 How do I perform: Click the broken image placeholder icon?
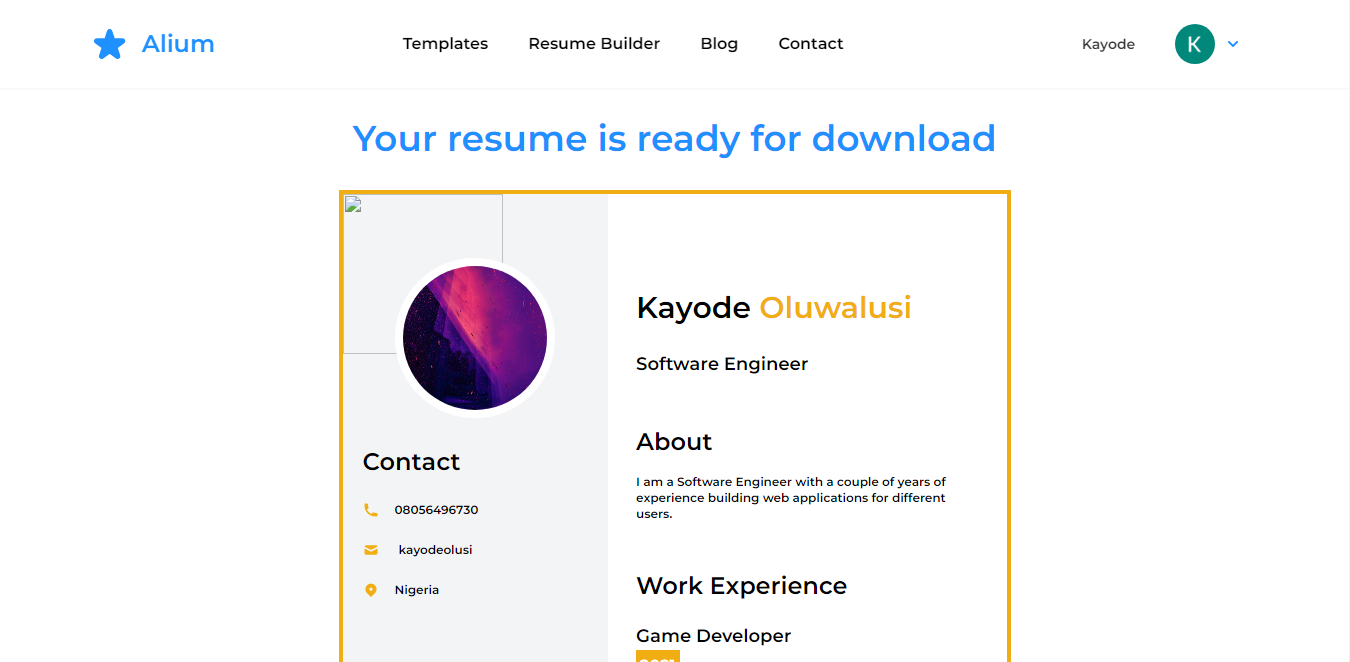352,204
